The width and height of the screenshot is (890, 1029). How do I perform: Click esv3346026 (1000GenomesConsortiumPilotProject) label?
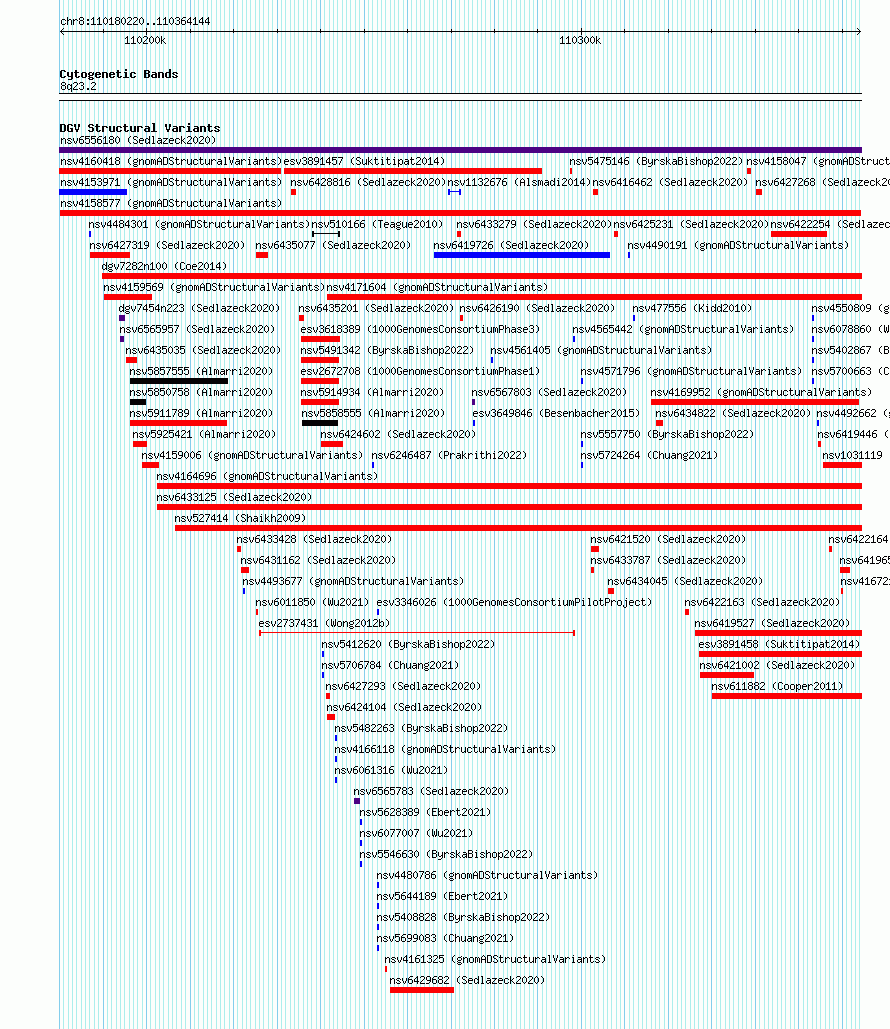pyautogui.click(x=514, y=602)
